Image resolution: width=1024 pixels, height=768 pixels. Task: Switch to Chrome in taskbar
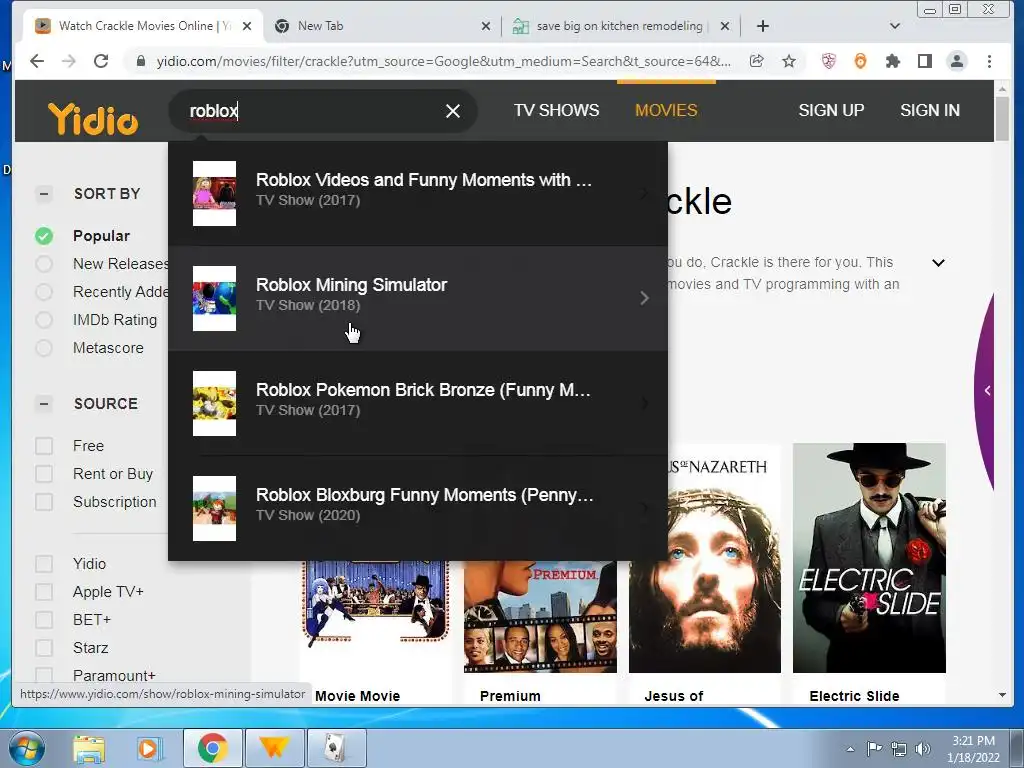coord(212,748)
